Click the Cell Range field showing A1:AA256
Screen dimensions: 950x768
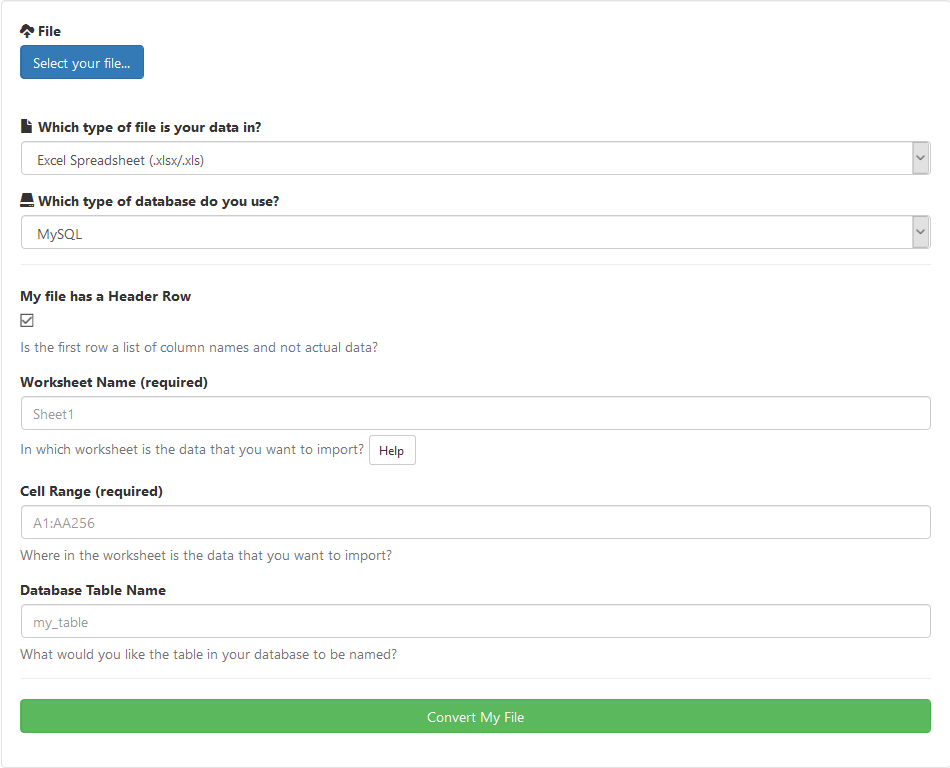pyautogui.click(x=475, y=522)
